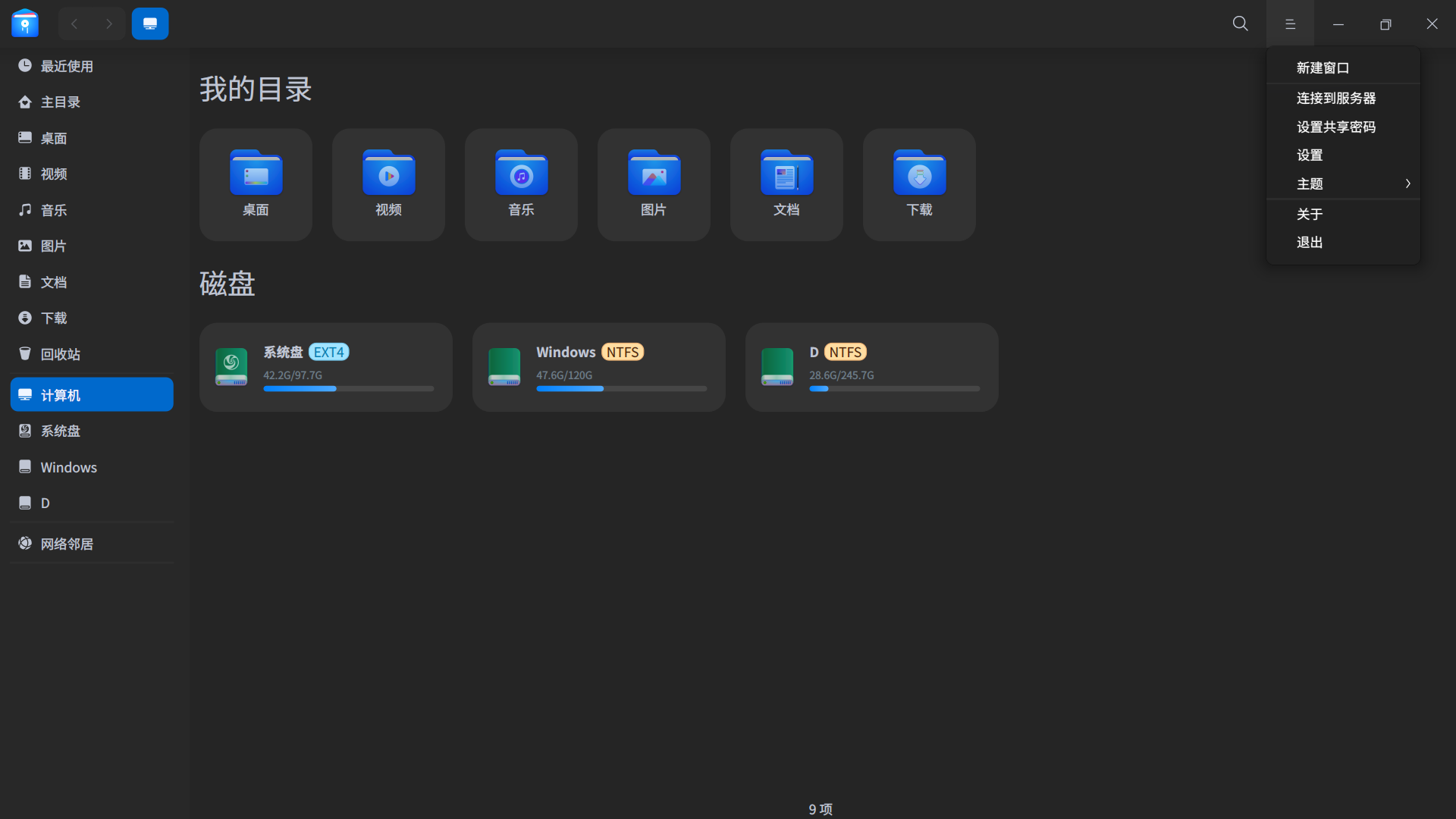Open the Pictures folder icon
The image size is (1456, 819).
654,174
